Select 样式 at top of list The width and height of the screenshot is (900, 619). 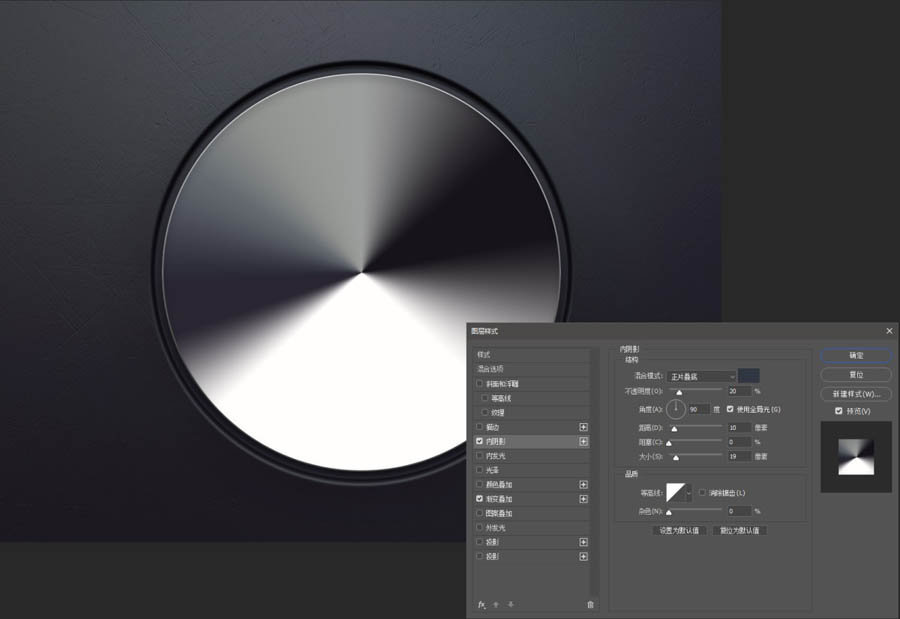point(530,355)
